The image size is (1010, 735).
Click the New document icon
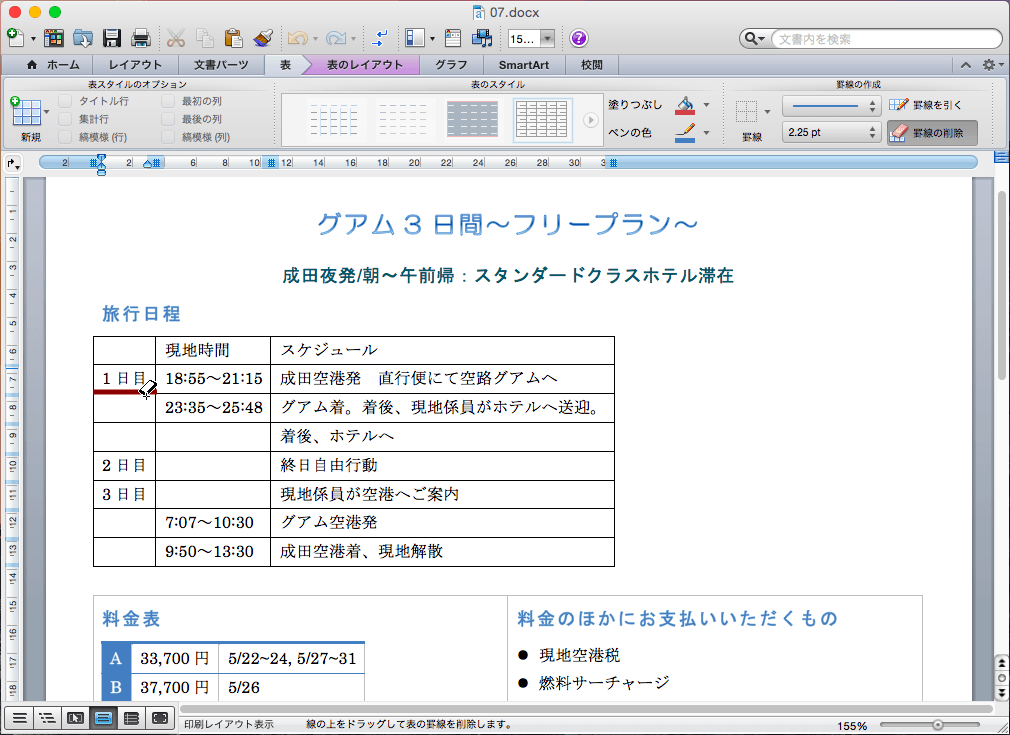(x=17, y=38)
